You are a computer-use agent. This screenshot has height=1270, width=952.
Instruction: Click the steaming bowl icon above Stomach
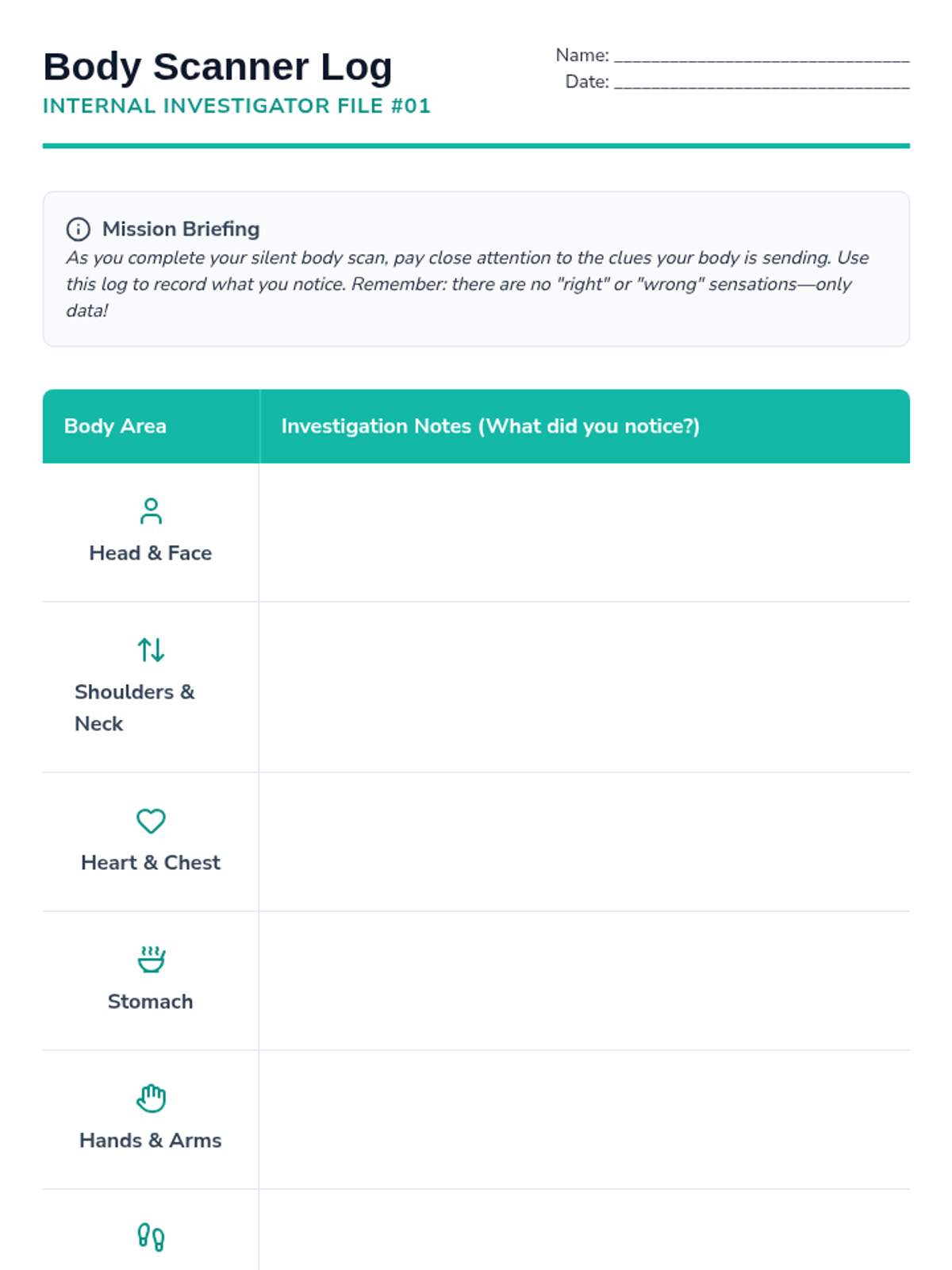(x=151, y=960)
